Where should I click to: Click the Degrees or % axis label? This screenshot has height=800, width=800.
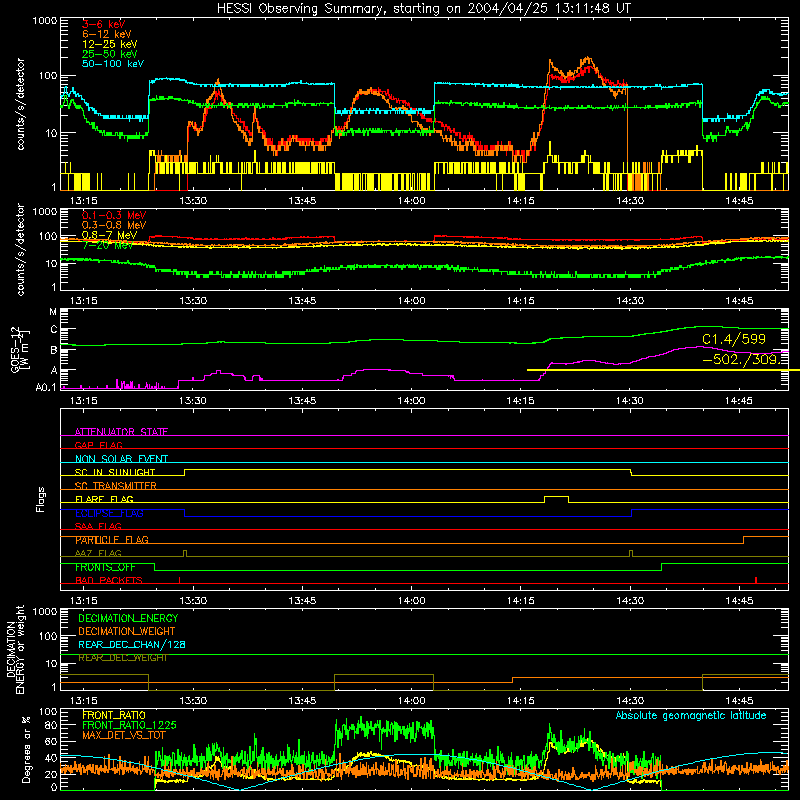pyautogui.click(x=27, y=749)
